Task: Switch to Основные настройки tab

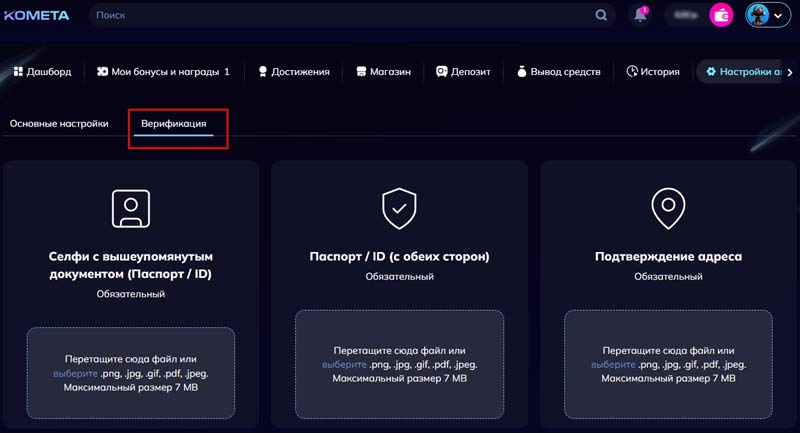Action: tap(59, 124)
